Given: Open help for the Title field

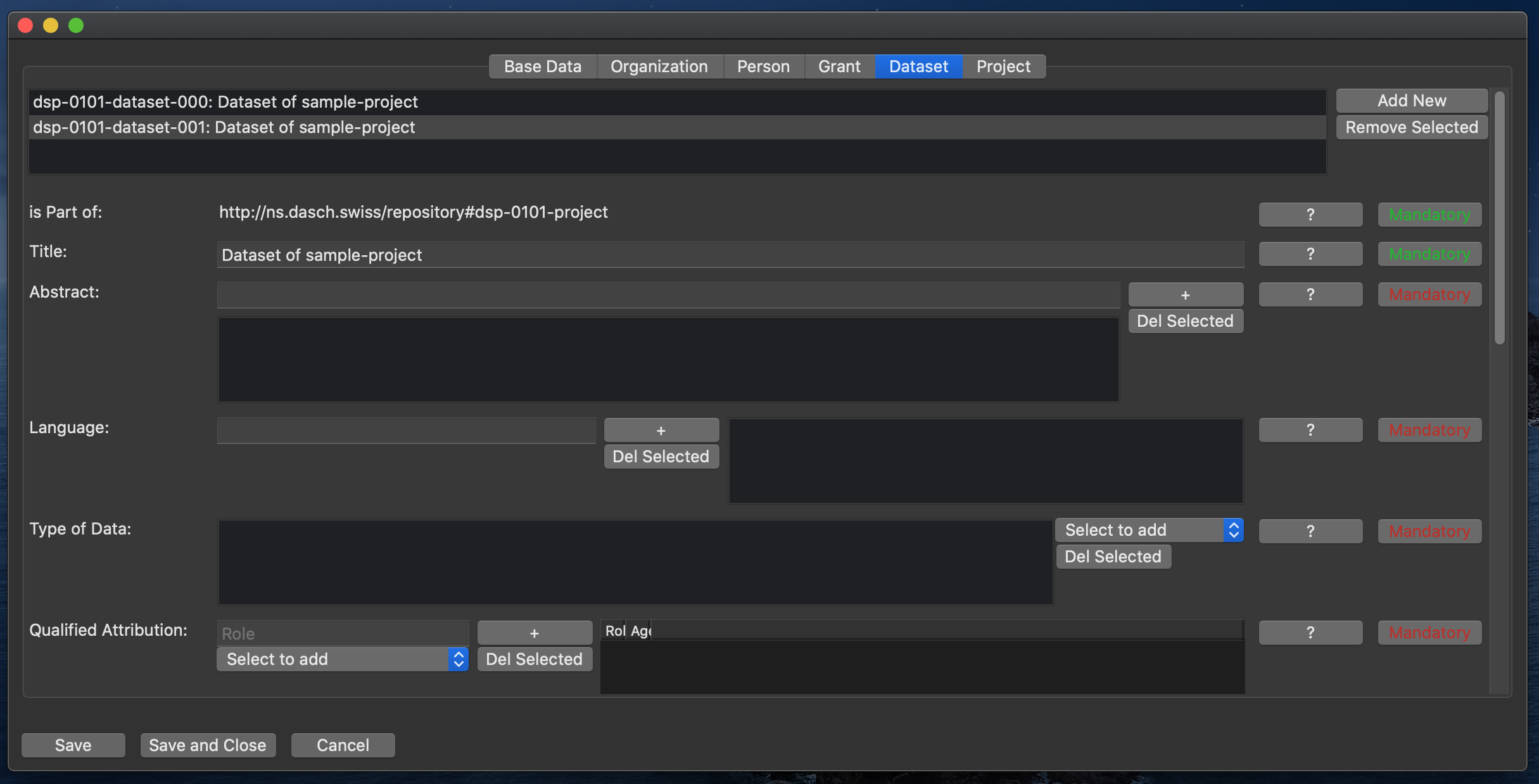Looking at the screenshot, I should pos(1310,254).
